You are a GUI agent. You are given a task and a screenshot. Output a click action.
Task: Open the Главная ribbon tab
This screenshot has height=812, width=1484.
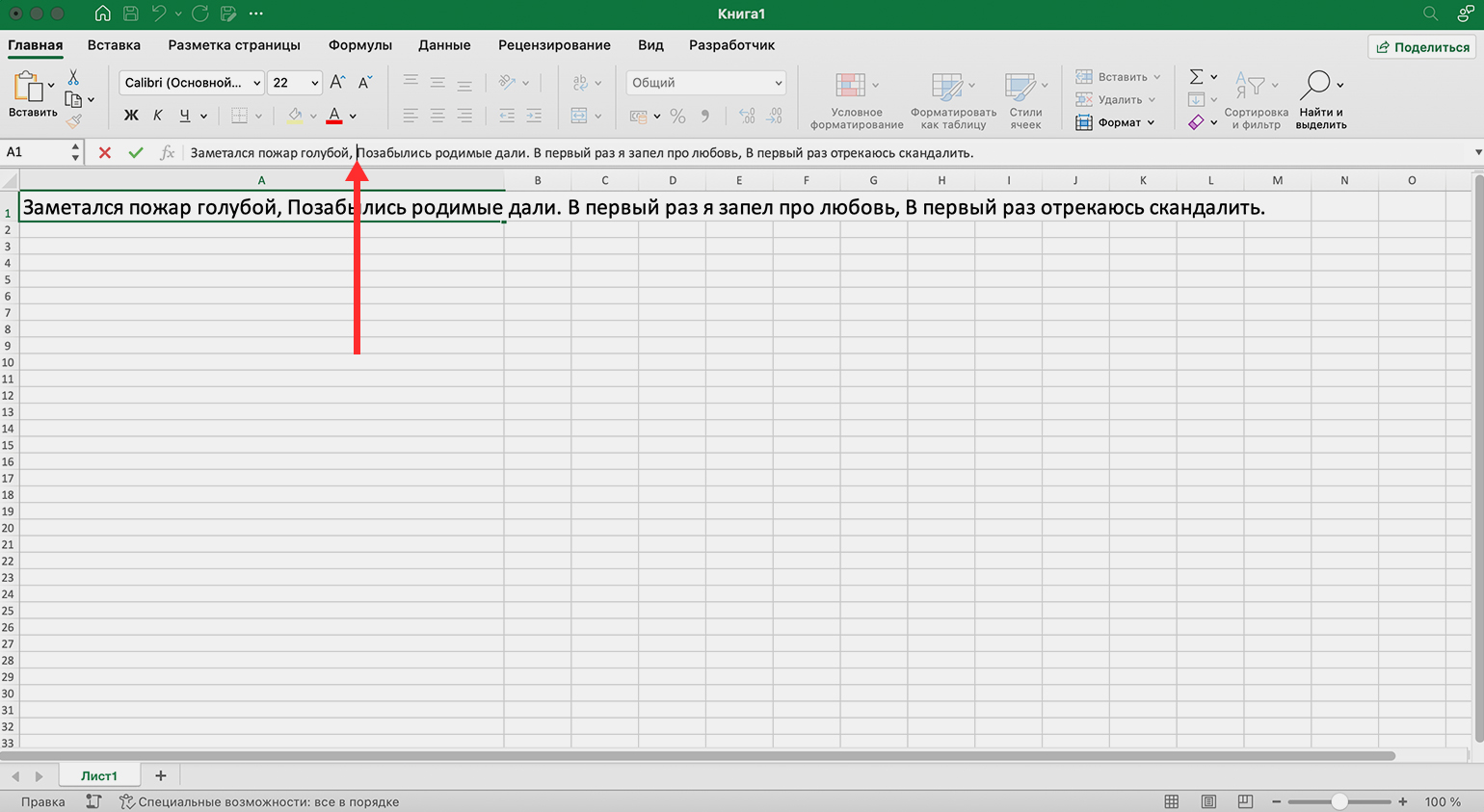(36, 45)
